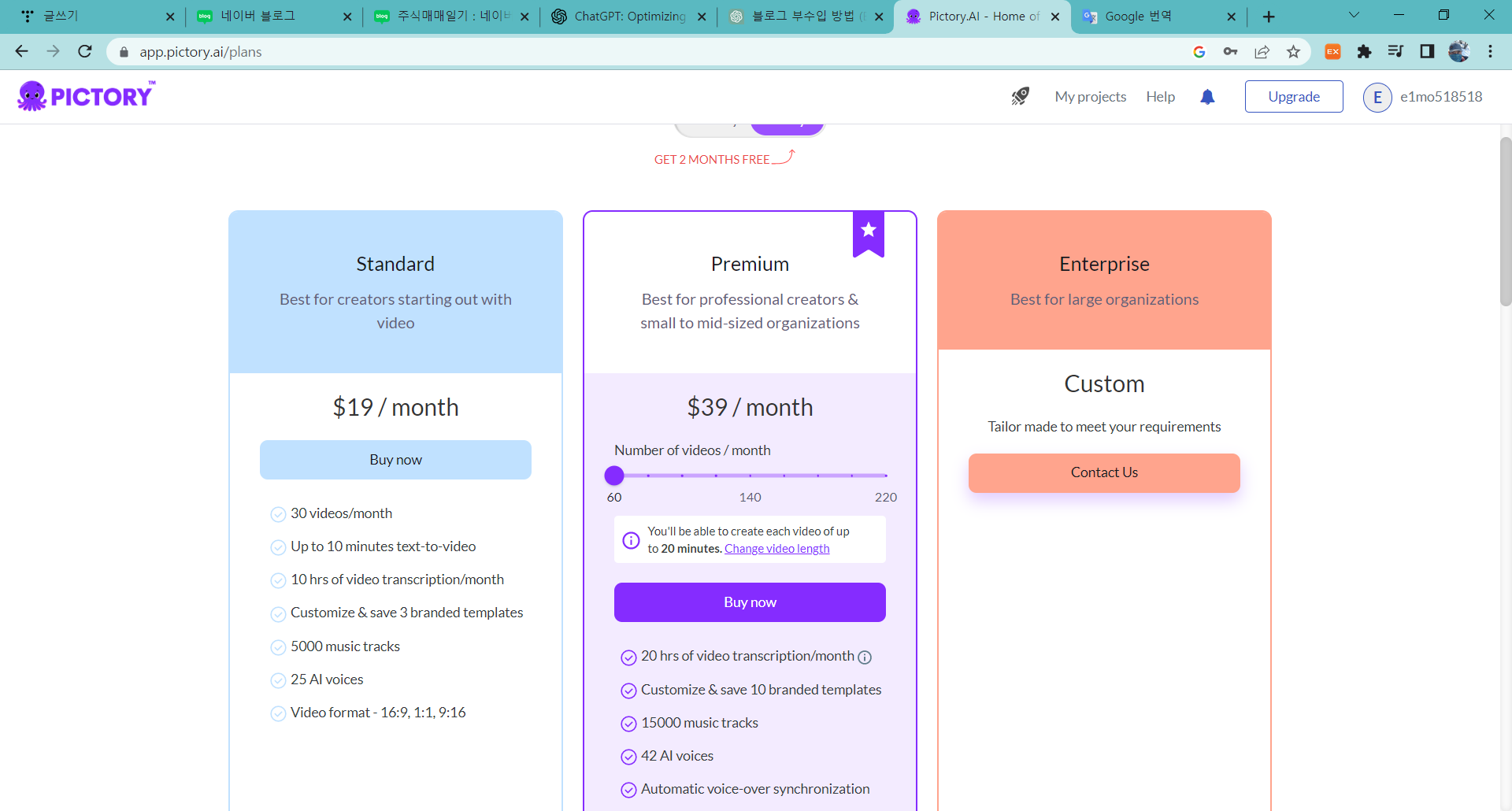Click GET 2 MONTHS FREE text

pos(712,160)
